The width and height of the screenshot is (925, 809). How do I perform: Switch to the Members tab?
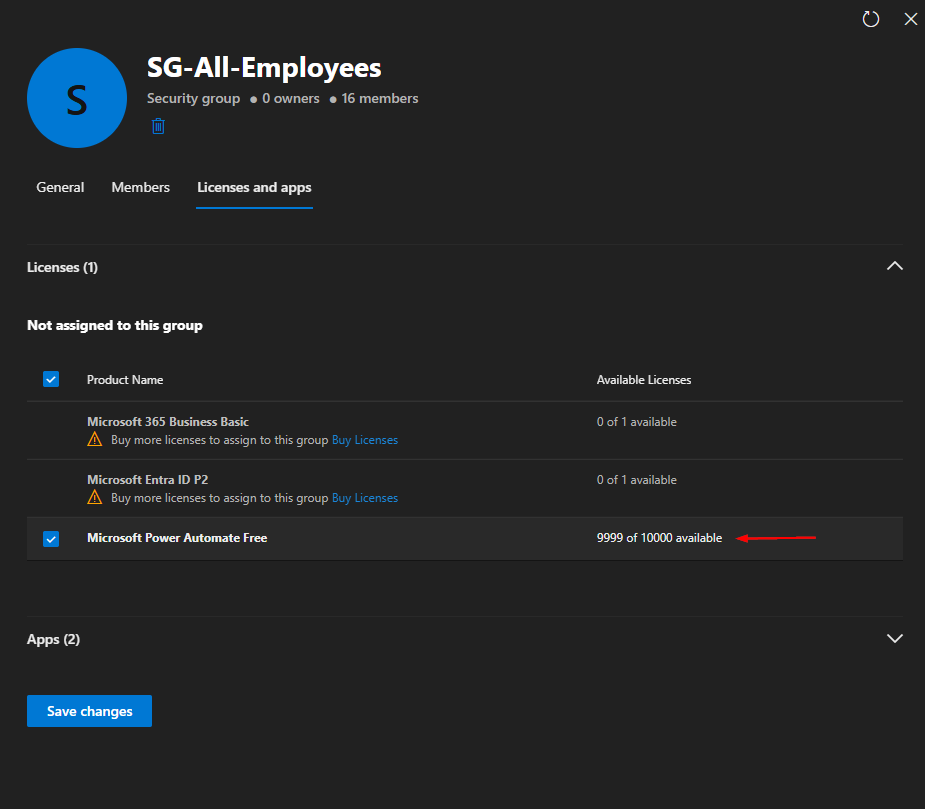140,188
